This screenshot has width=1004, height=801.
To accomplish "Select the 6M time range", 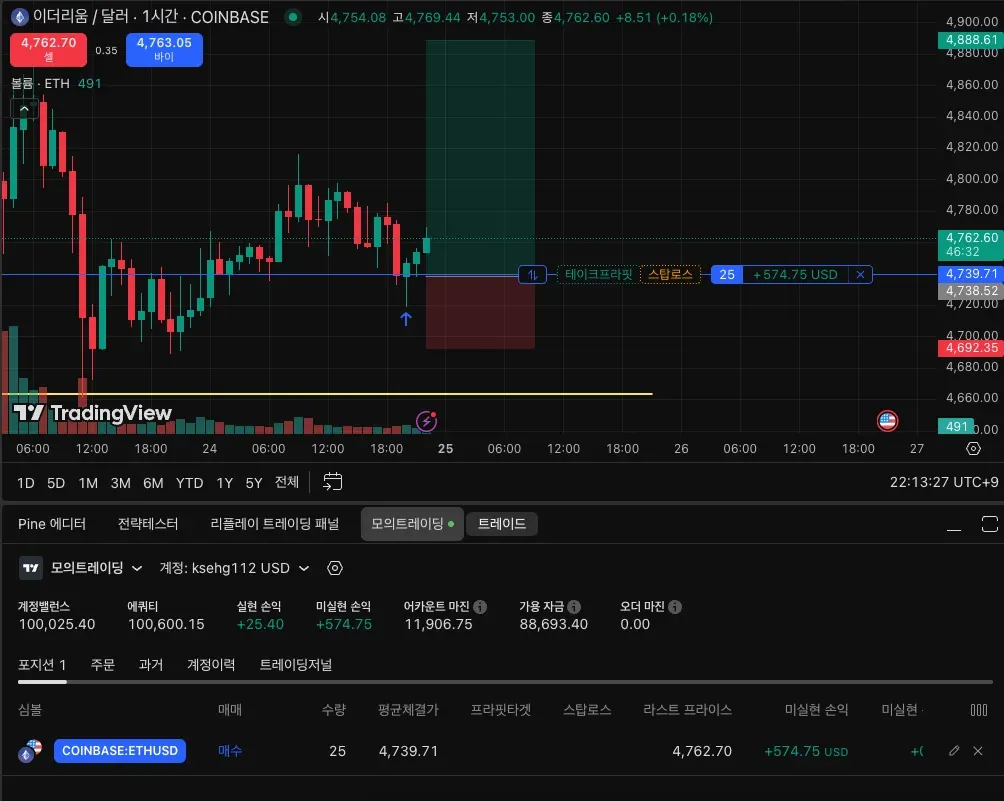I will (153, 483).
